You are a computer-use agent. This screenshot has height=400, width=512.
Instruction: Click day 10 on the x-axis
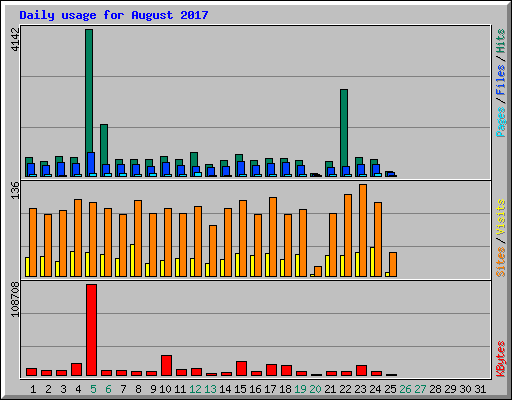pos(165,389)
